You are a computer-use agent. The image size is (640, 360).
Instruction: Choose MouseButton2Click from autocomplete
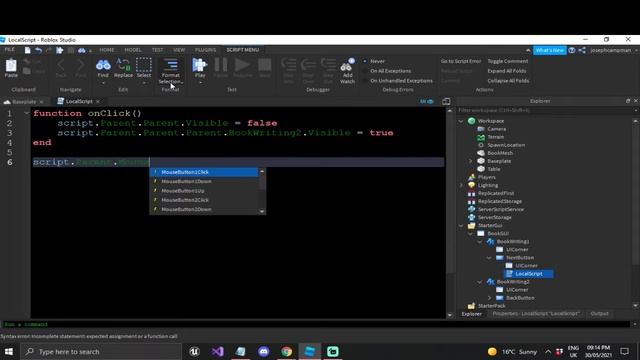pos(204,200)
